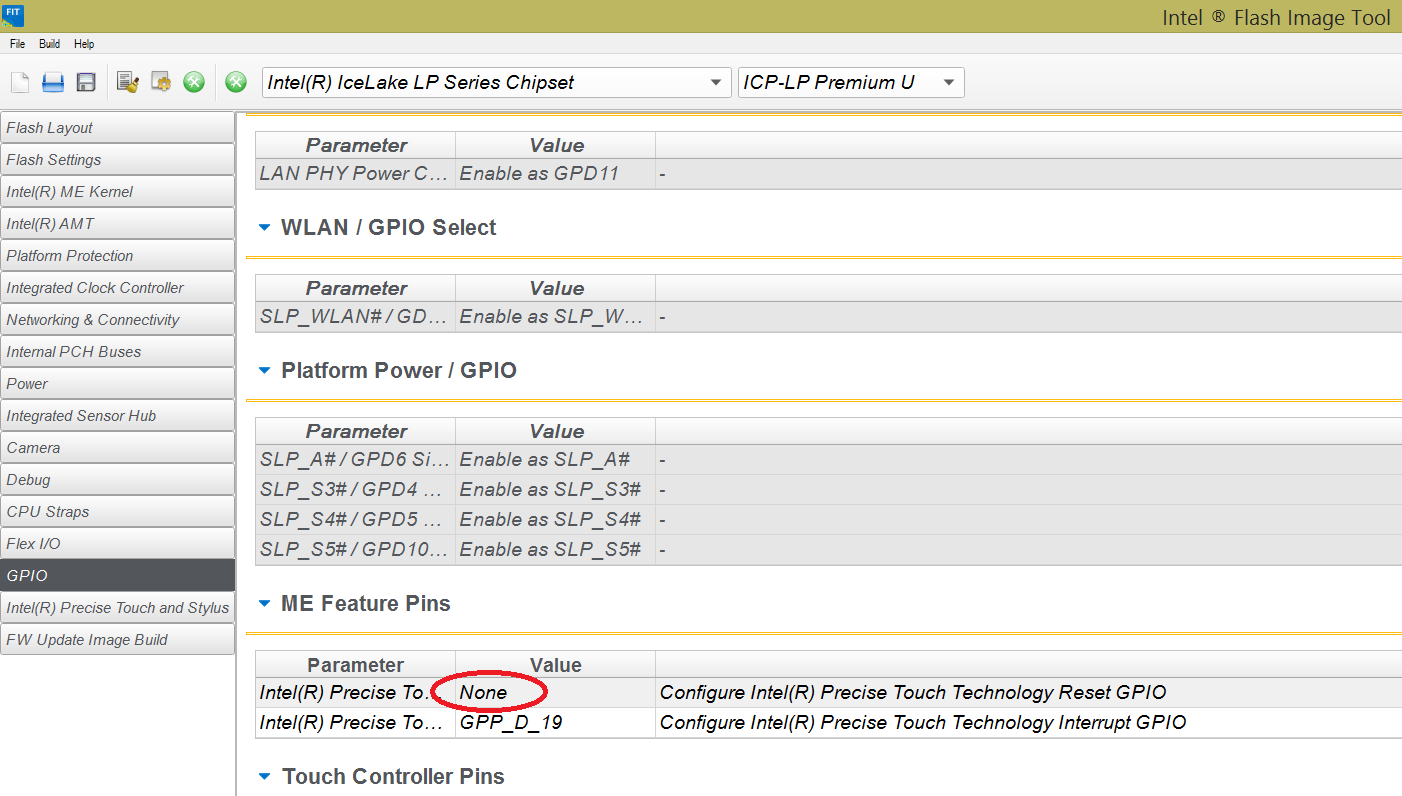
Task: Click the green build icon next to chipset dropdown
Action: [236, 82]
